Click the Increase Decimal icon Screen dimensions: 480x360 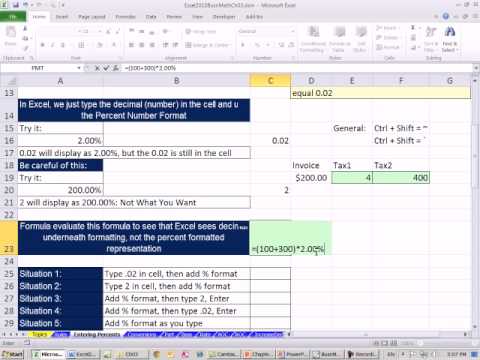[x=281, y=45]
